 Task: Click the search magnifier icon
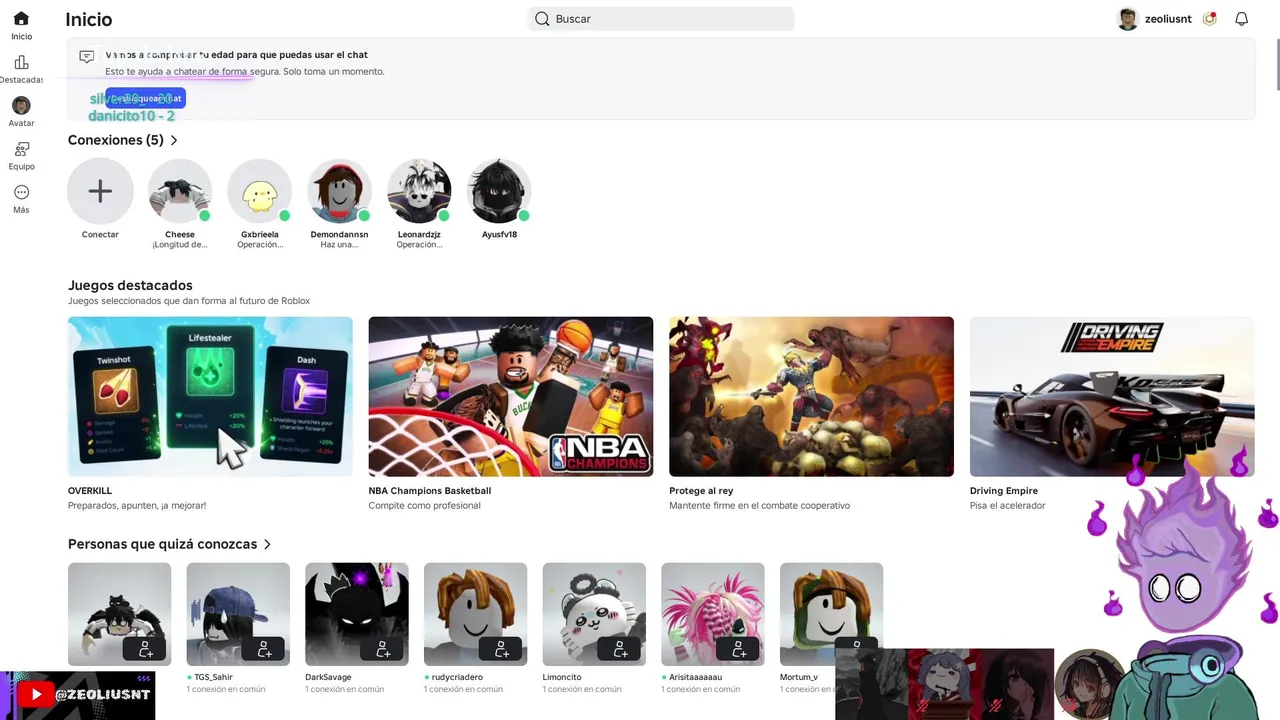click(542, 19)
